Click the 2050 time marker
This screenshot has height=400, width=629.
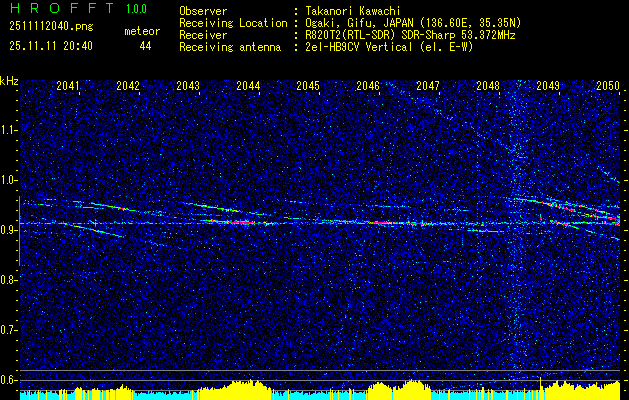[608, 86]
